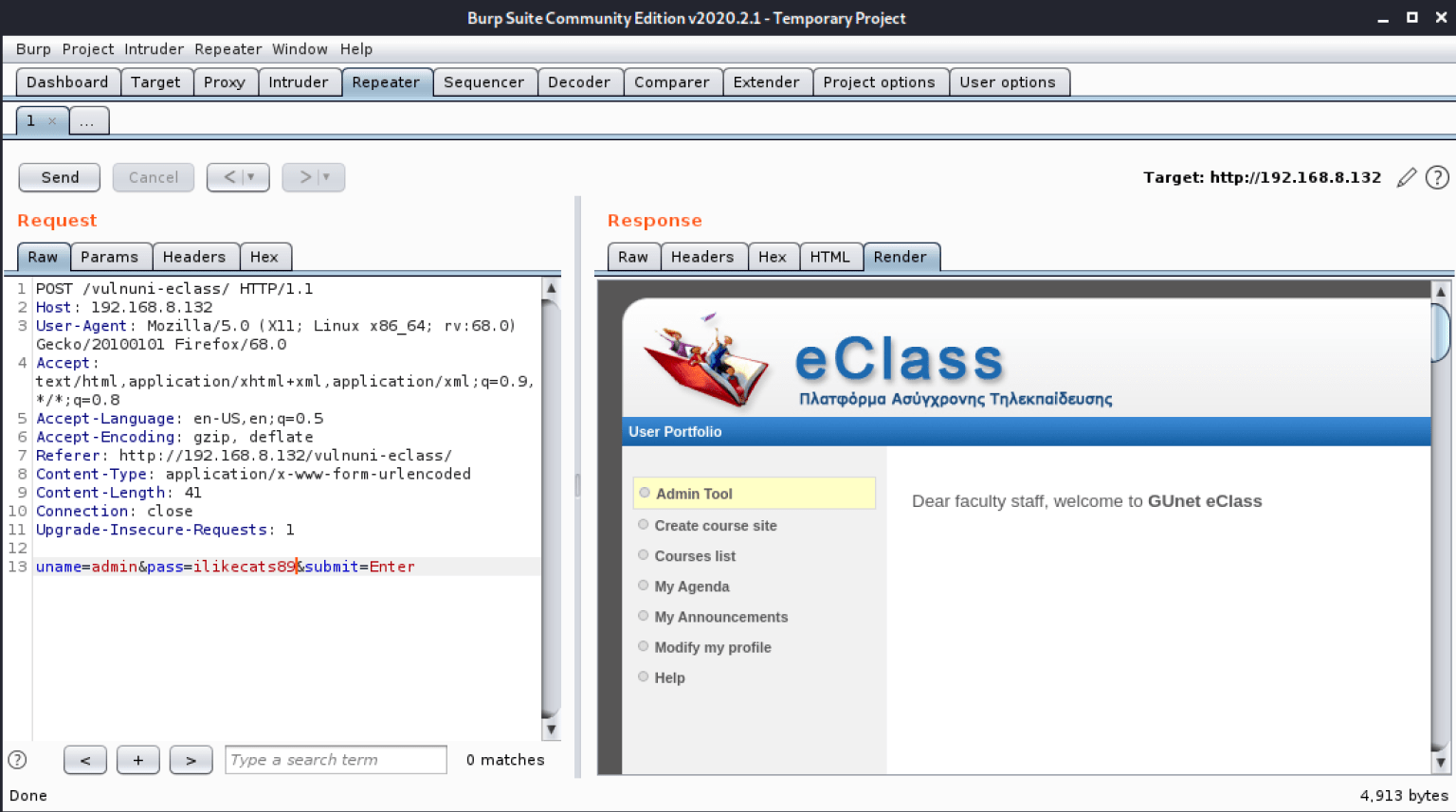1456x812 pixels.
Task: Open the Modify my profile link
Action: pos(713,647)
